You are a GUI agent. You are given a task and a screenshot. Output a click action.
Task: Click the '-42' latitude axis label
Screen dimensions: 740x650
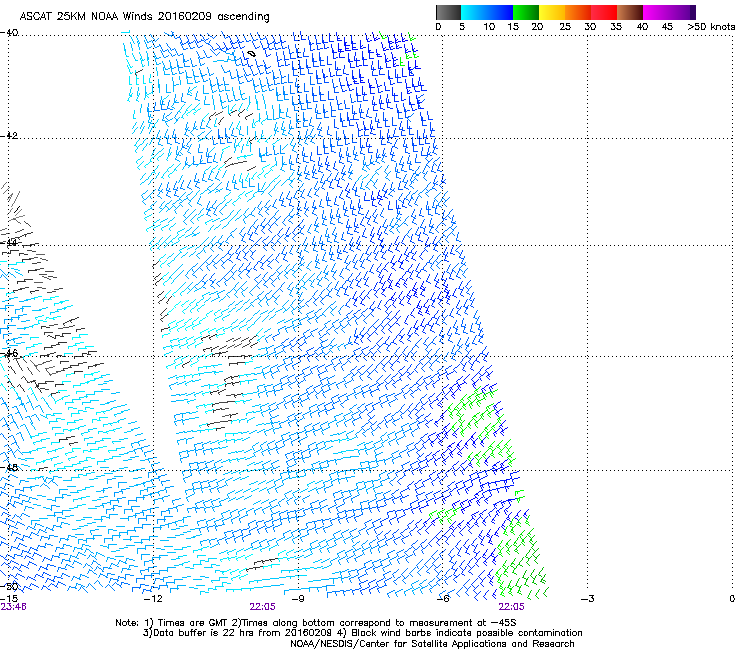[x=9, y=136]
